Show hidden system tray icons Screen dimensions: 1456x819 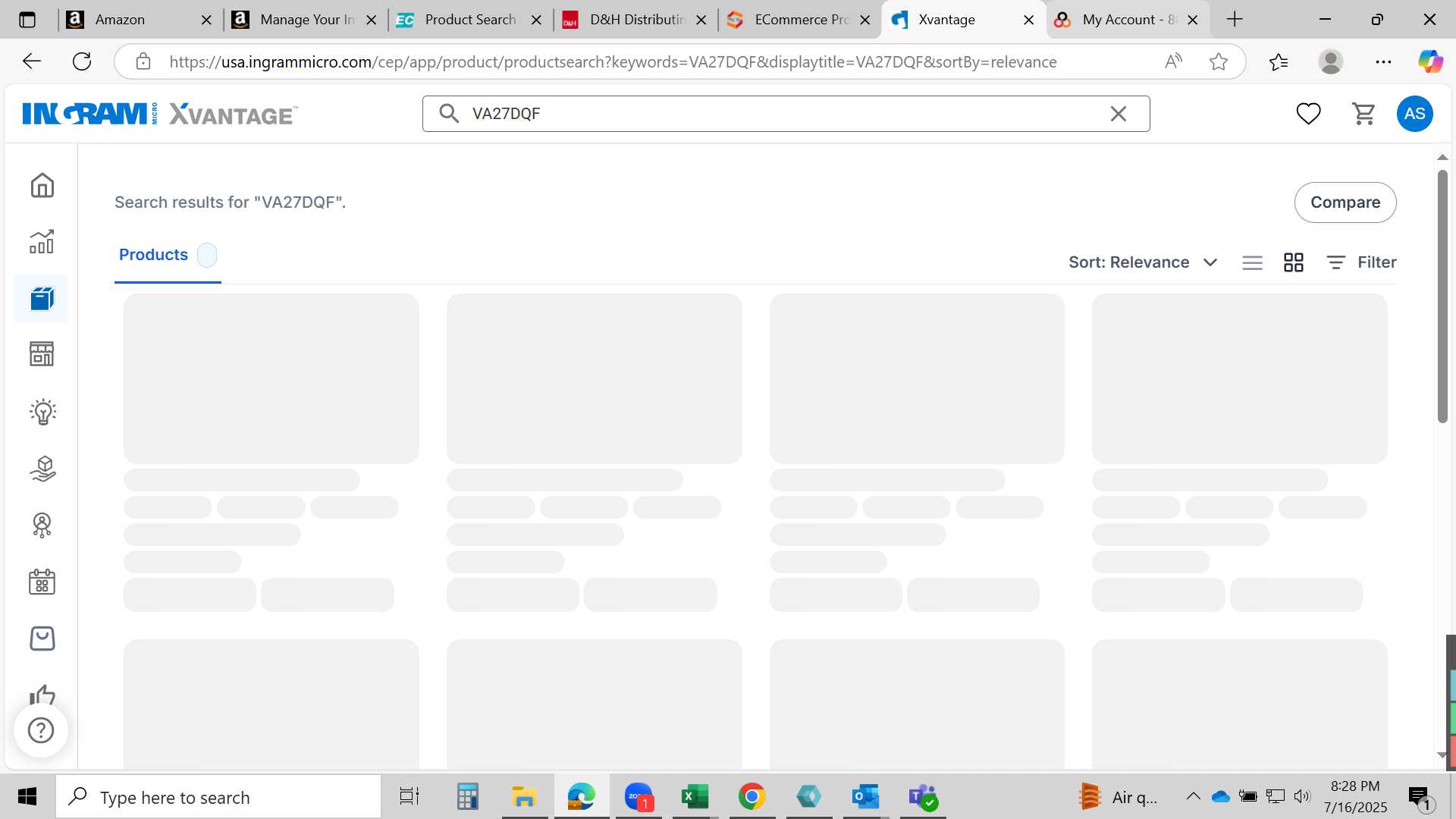click(x=1192, y=796)
